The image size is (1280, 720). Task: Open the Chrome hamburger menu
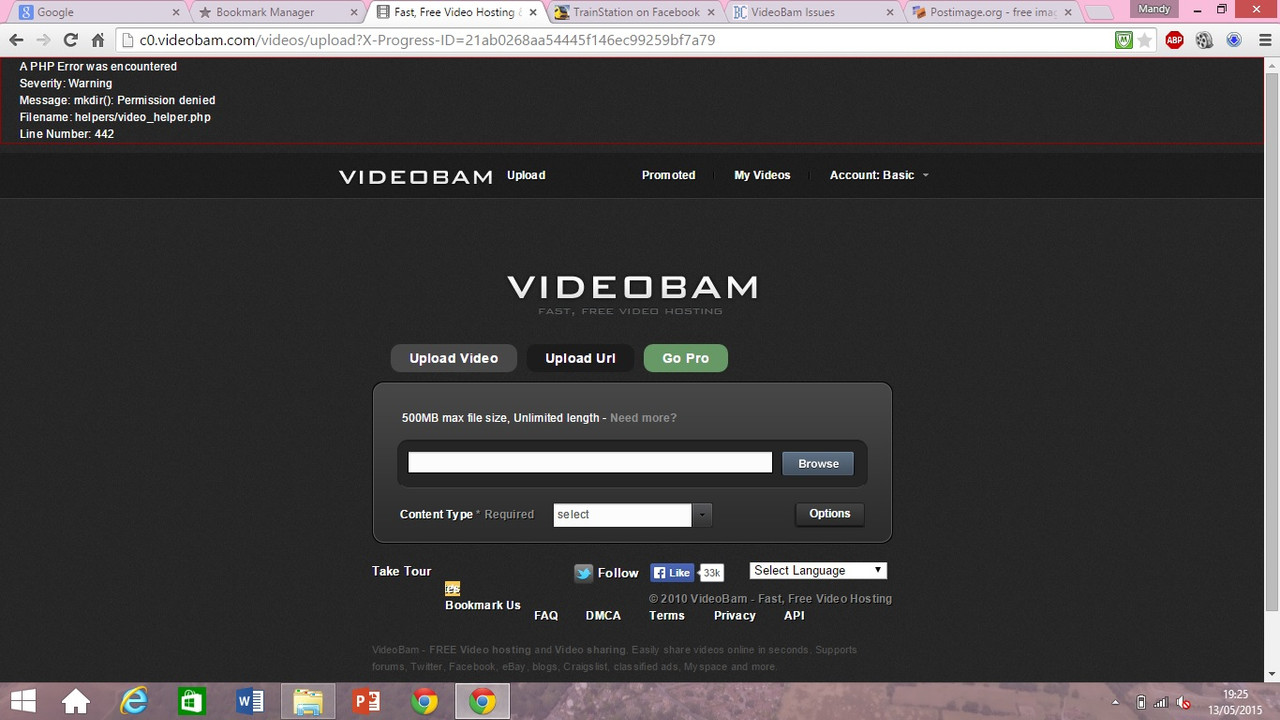tap(1263, 40)
